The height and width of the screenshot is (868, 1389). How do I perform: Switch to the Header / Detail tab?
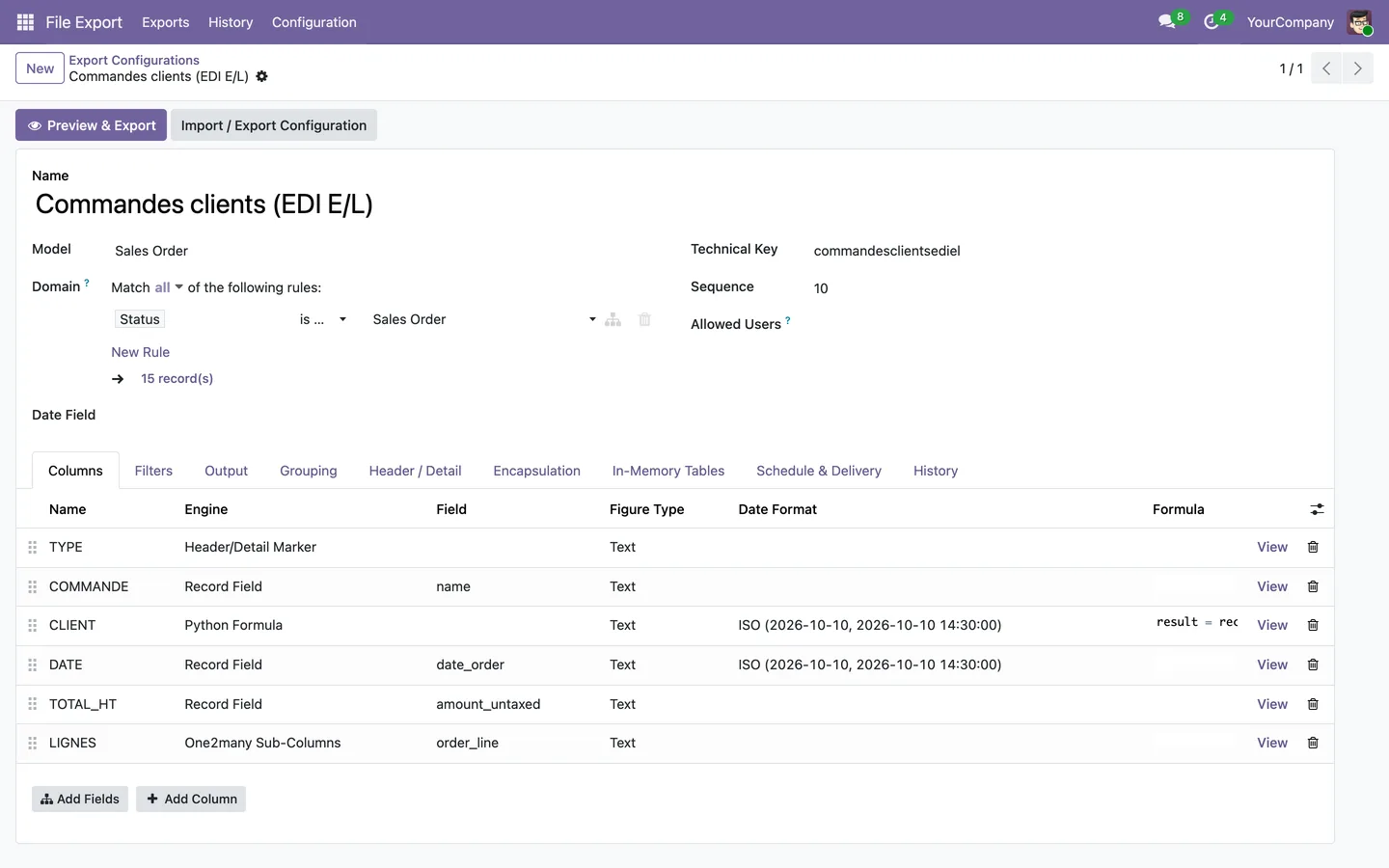pyautogui.click(x=415, y=471)
